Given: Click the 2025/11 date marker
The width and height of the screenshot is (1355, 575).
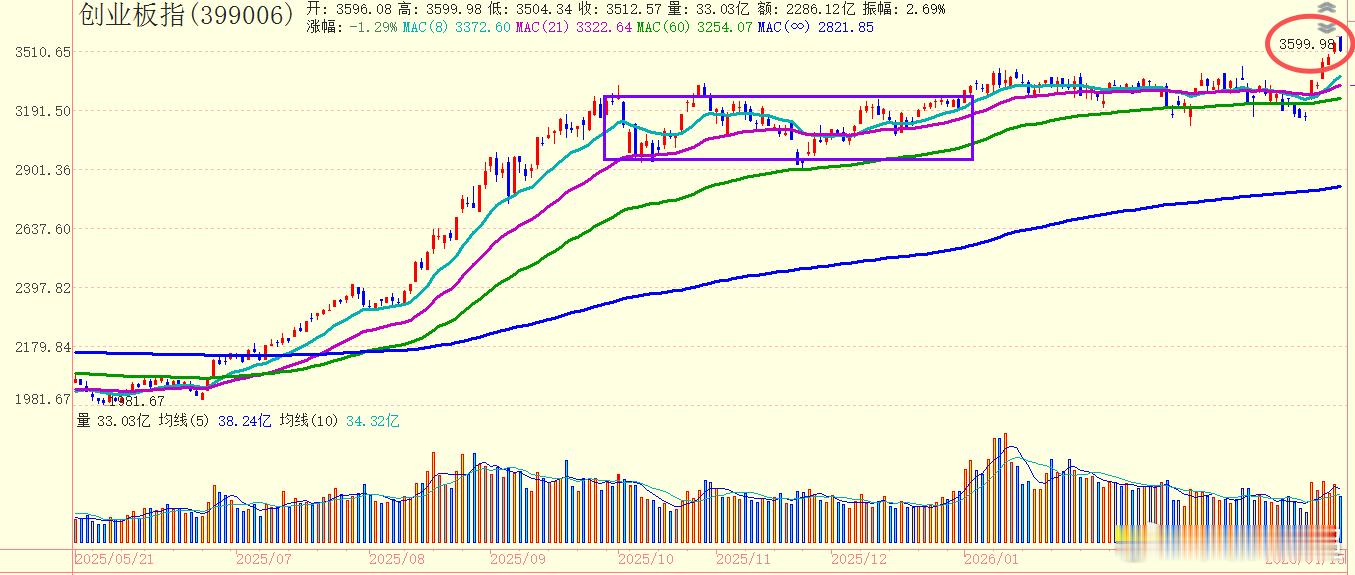Looking at the screenshot, I should click(x=745, y=558).
